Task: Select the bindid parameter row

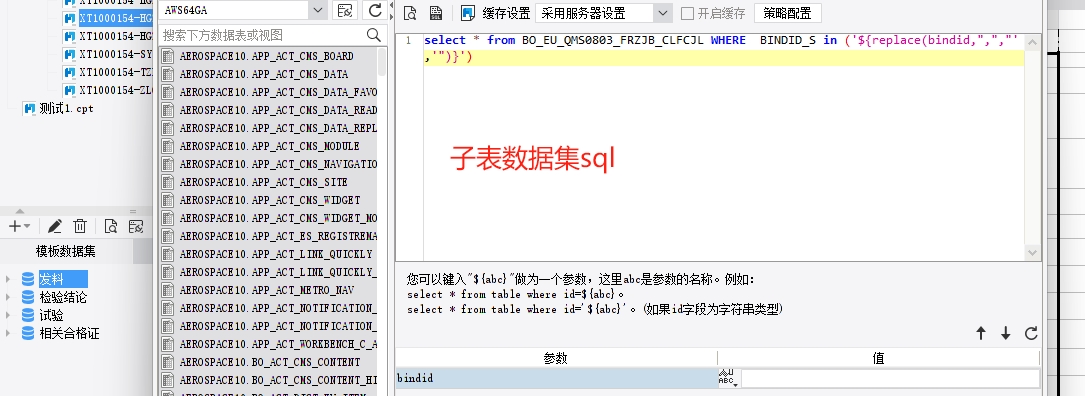Action: 556,378
